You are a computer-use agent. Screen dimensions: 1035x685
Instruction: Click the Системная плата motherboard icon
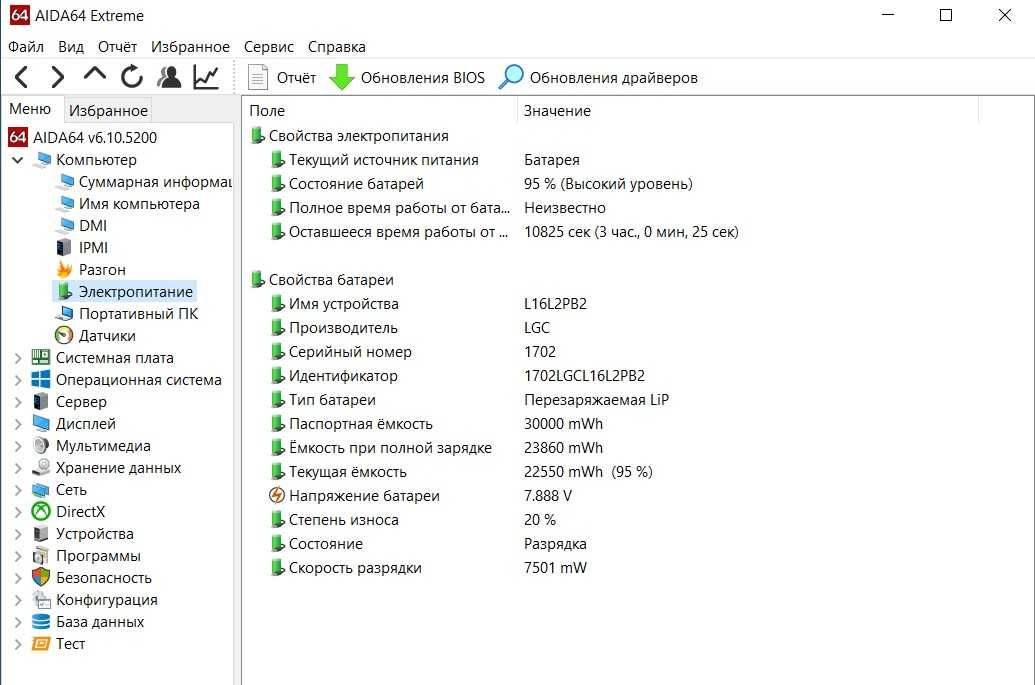coord(41,357)
